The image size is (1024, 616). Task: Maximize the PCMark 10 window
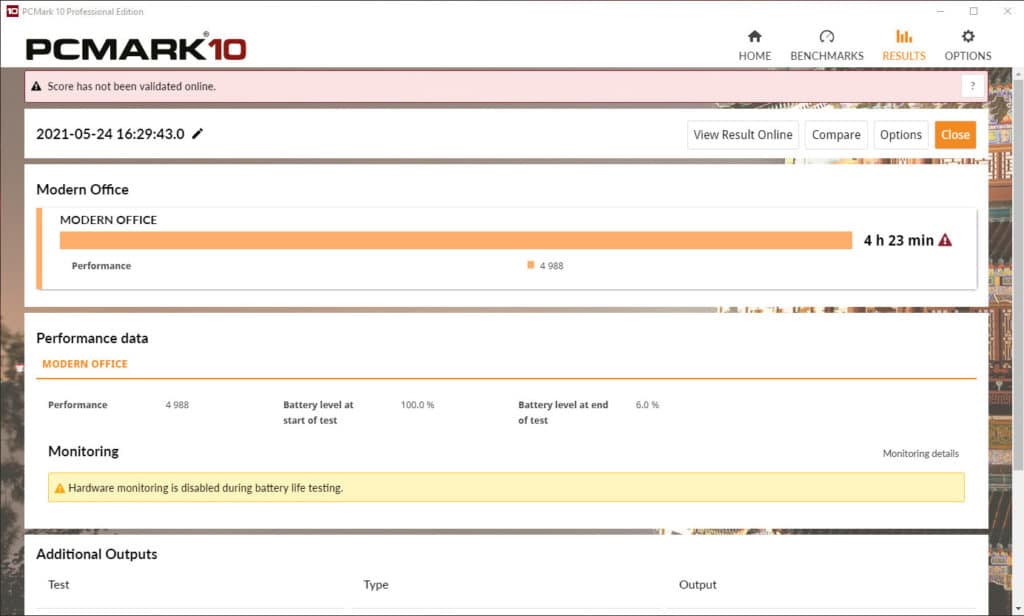coord(973,11)
